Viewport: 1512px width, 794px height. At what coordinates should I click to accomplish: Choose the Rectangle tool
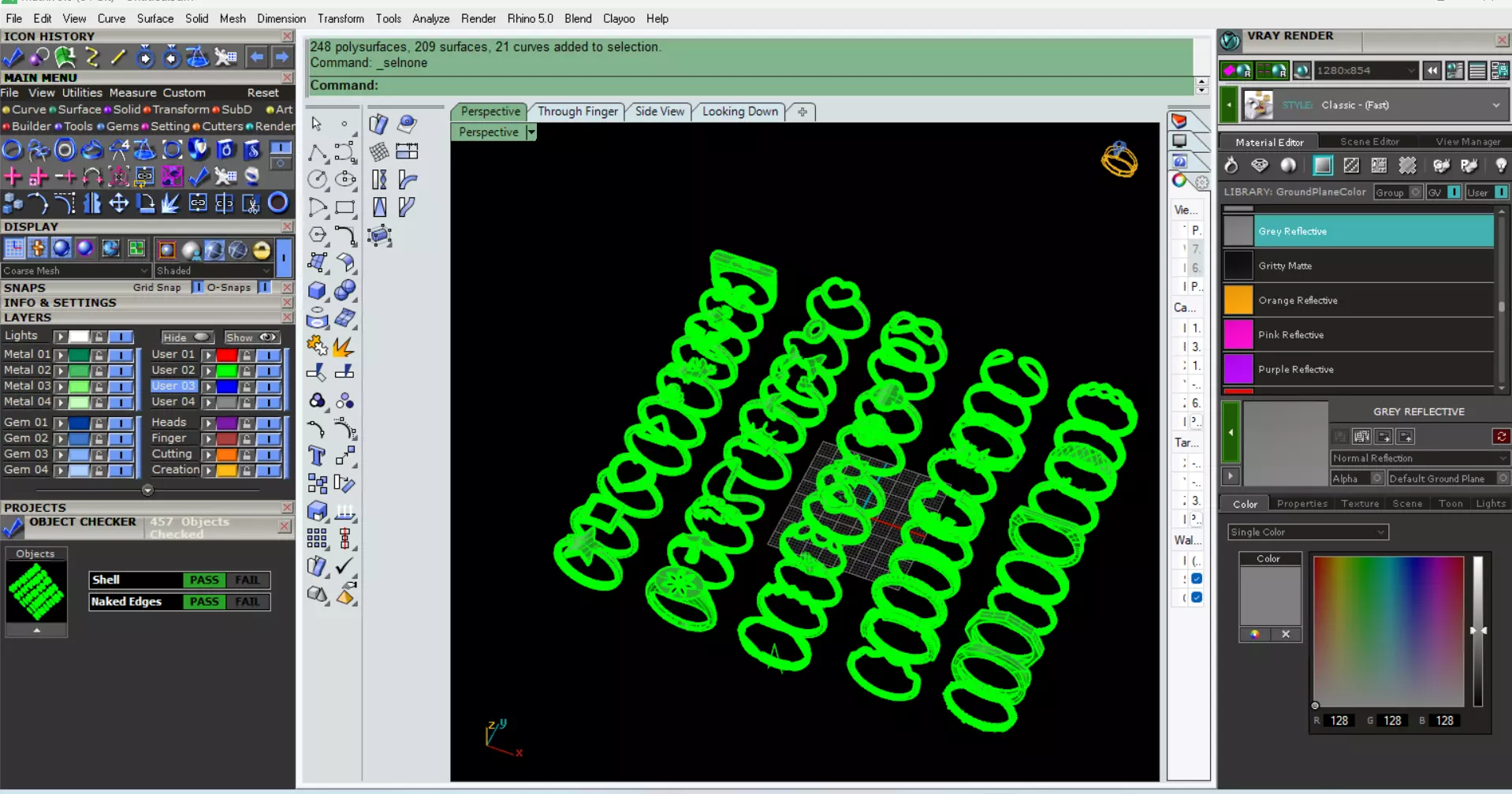click(x=345, y=207)
